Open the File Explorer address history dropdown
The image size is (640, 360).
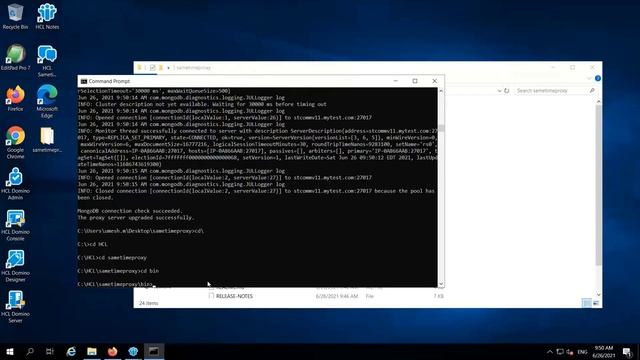coord(499,91)
